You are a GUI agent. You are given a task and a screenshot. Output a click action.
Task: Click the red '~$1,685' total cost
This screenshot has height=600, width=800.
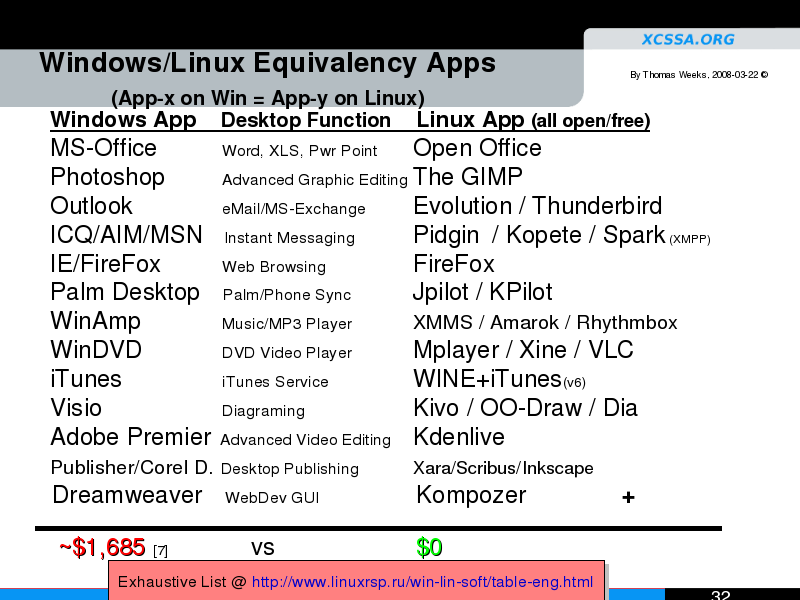[103, 547]
